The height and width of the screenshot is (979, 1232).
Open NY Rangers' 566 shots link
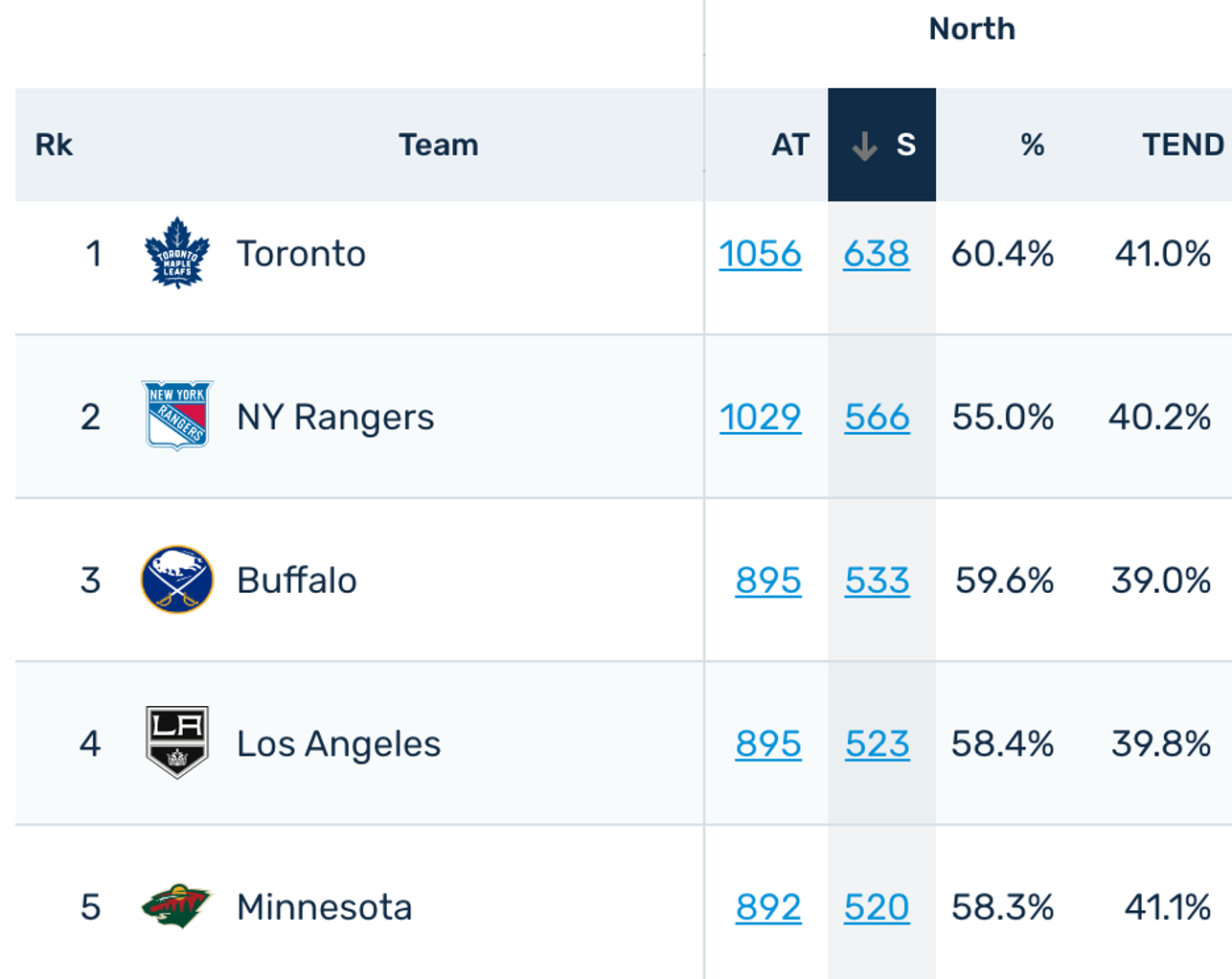pos(877,417)
